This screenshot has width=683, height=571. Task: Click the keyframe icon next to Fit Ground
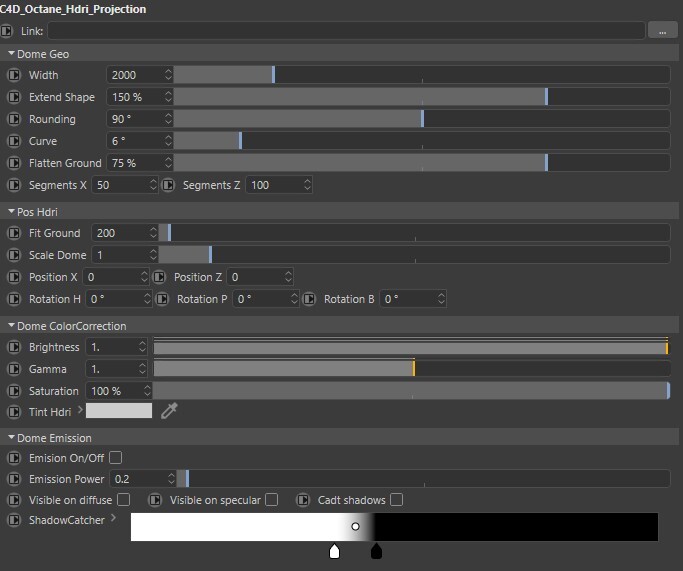[14, 233]
